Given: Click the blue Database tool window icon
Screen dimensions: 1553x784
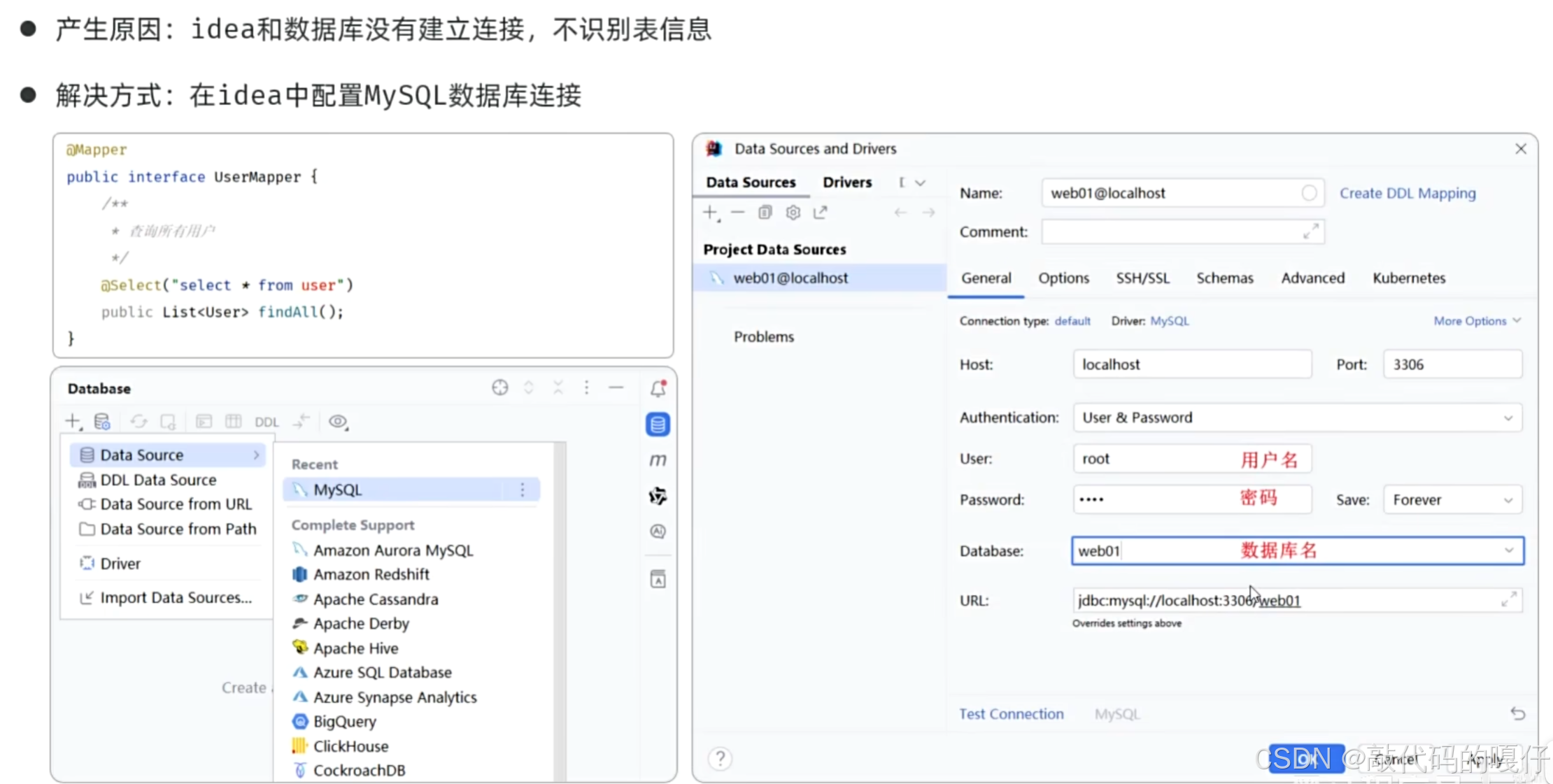Looking at the screenshot, I should pos(658,424).
